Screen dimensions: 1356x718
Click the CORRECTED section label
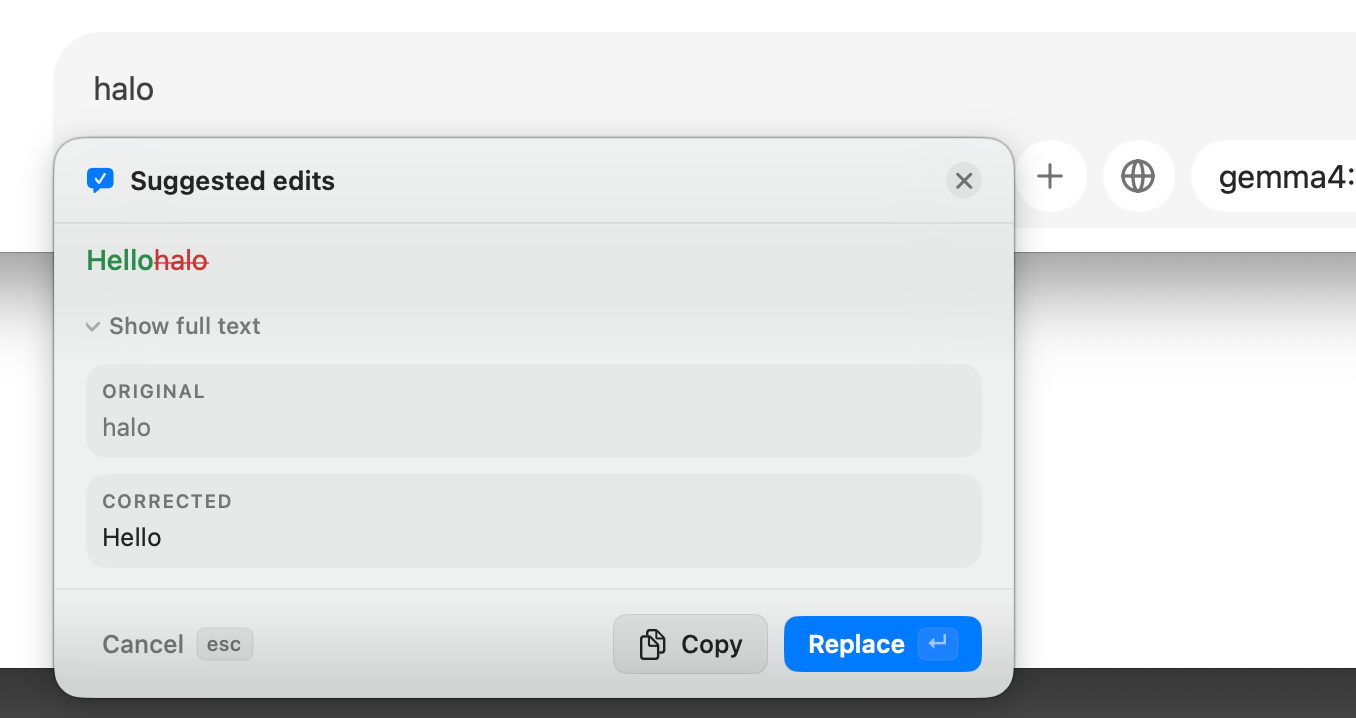(167, 501)
